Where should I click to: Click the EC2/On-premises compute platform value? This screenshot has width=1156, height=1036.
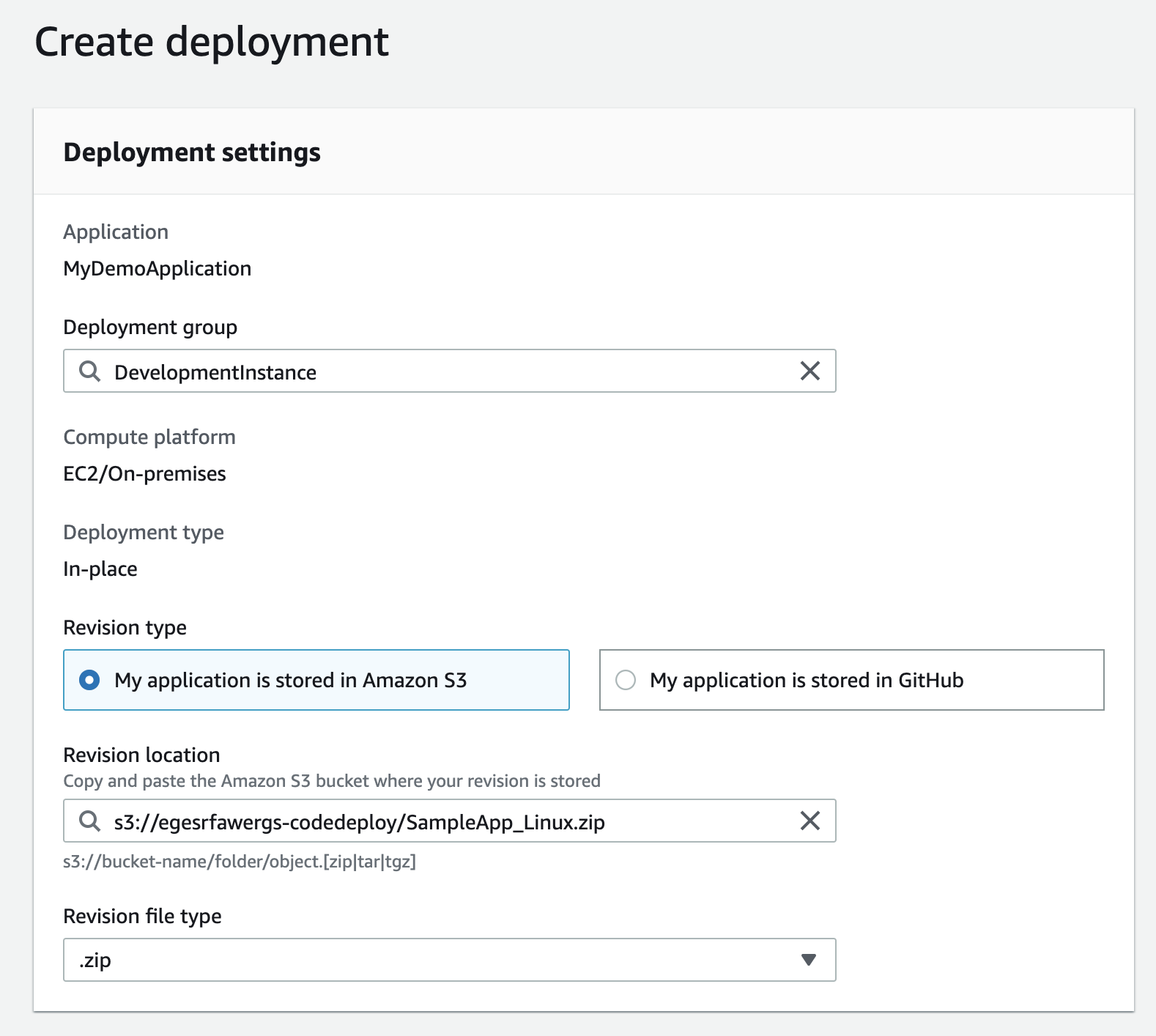[x=144, y=474]
